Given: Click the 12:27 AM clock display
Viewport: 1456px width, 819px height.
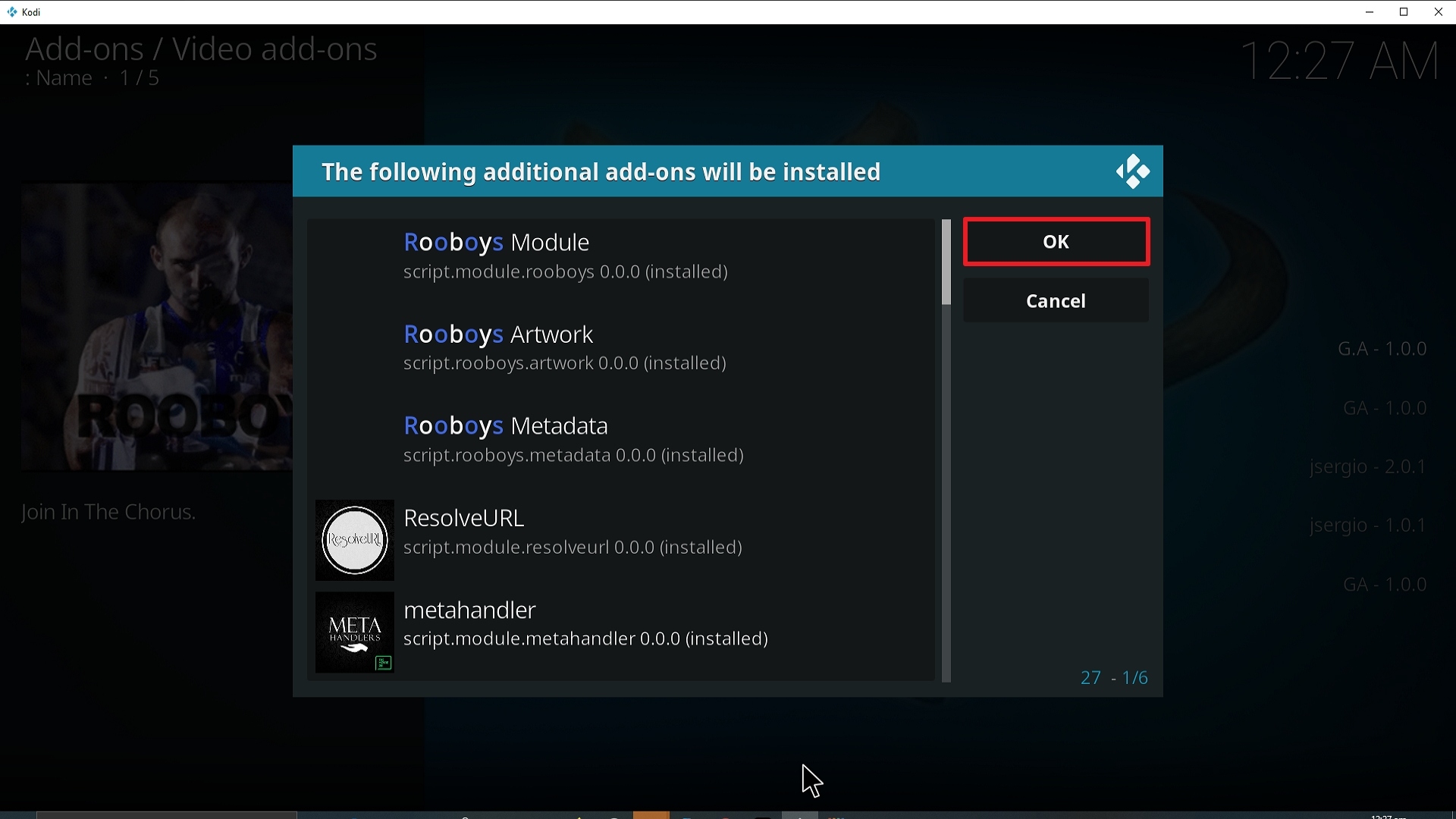Looking at the screenshot, I should (1341, 61).
